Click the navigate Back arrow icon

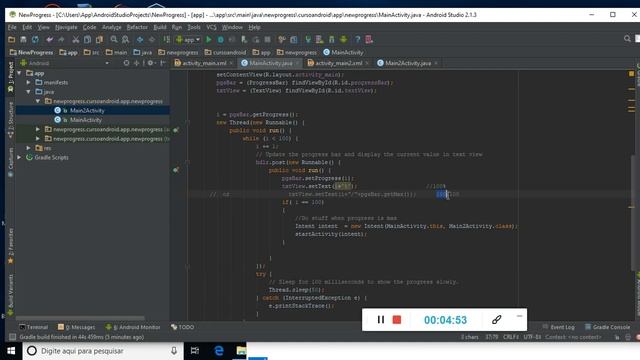tap(140, 40)
